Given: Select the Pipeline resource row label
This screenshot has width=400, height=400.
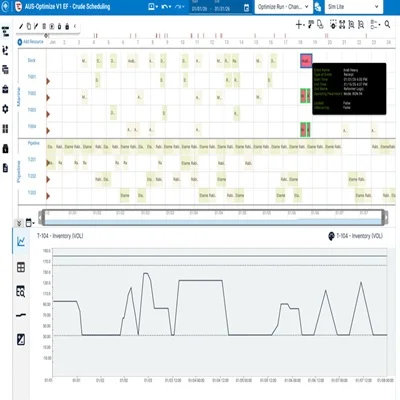Looking at the screenshot, I should coord(34,143).
